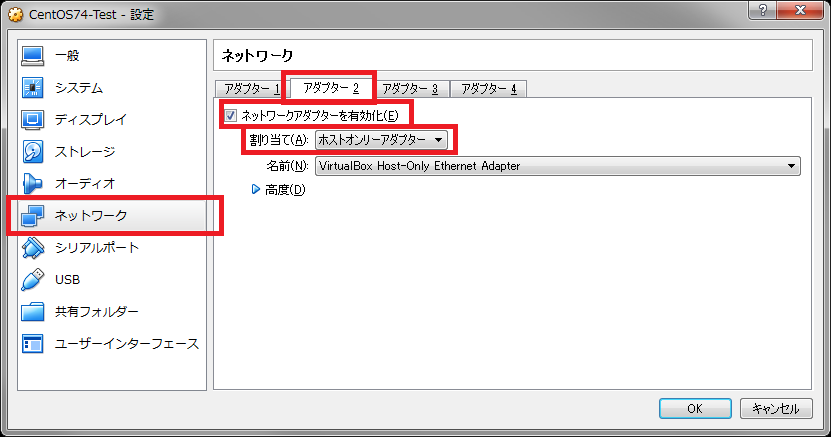831x437 pixels.
Task: Click the User Interface (ユーザーインターフェース) icon
Action: (32, 344)
